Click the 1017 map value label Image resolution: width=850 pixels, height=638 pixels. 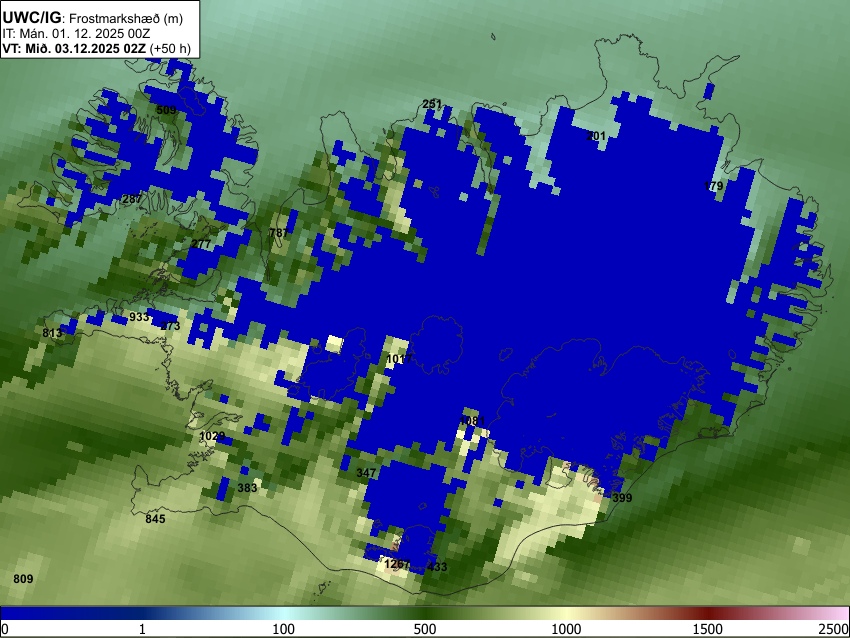[400, 359]
